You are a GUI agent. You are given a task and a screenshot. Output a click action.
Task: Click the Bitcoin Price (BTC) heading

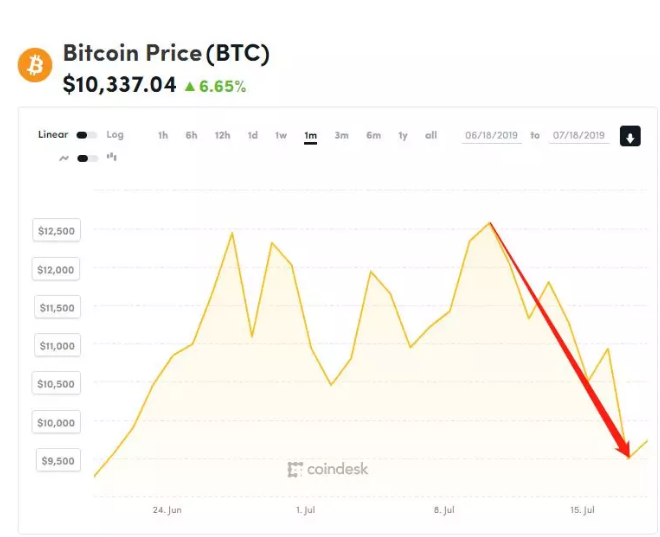point(166,53)
